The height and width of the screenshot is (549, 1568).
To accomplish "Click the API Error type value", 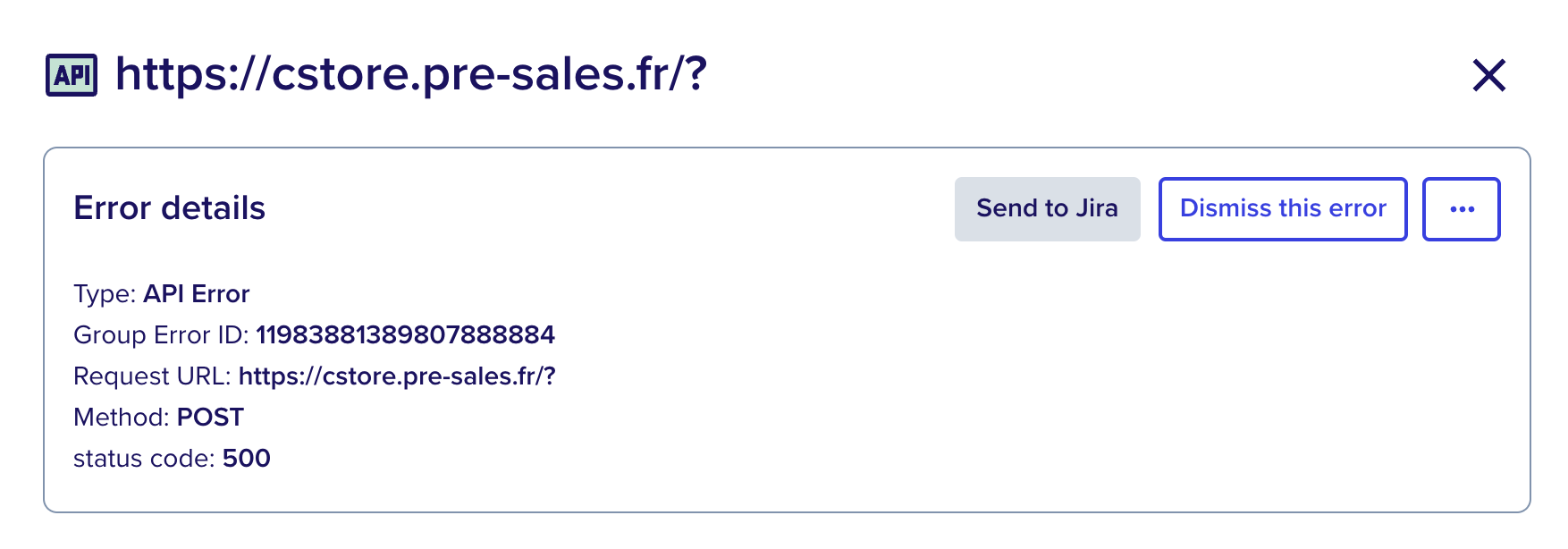I will 197,294.
